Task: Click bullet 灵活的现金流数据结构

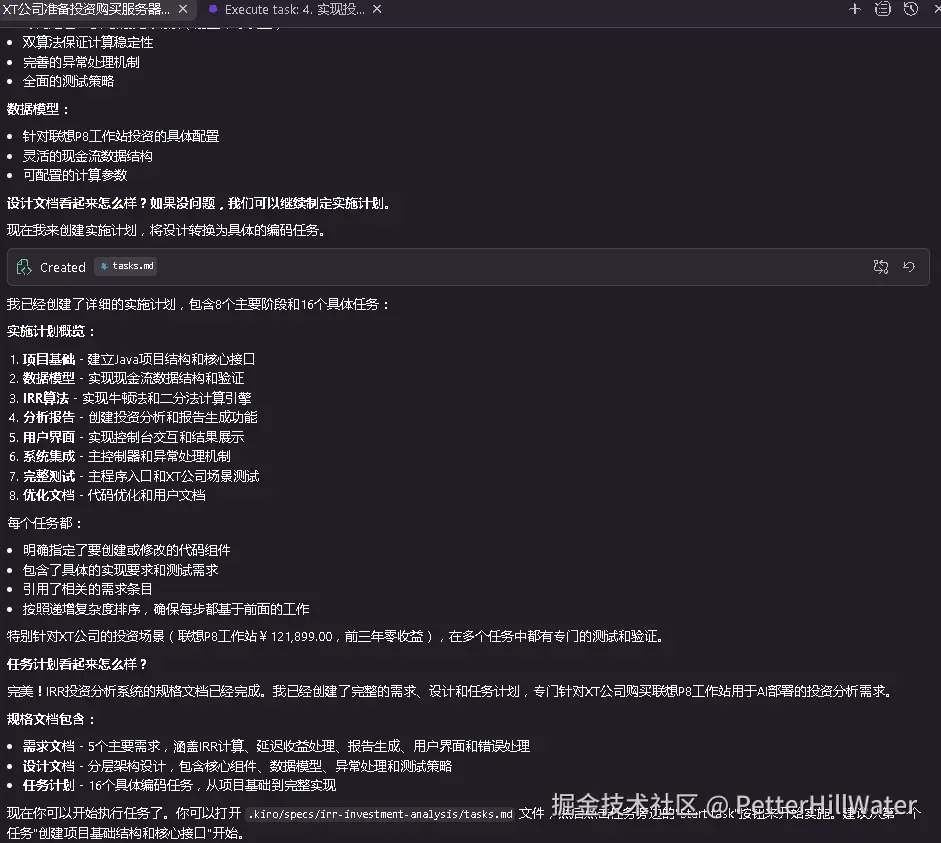Action: [x=88, y=156]
